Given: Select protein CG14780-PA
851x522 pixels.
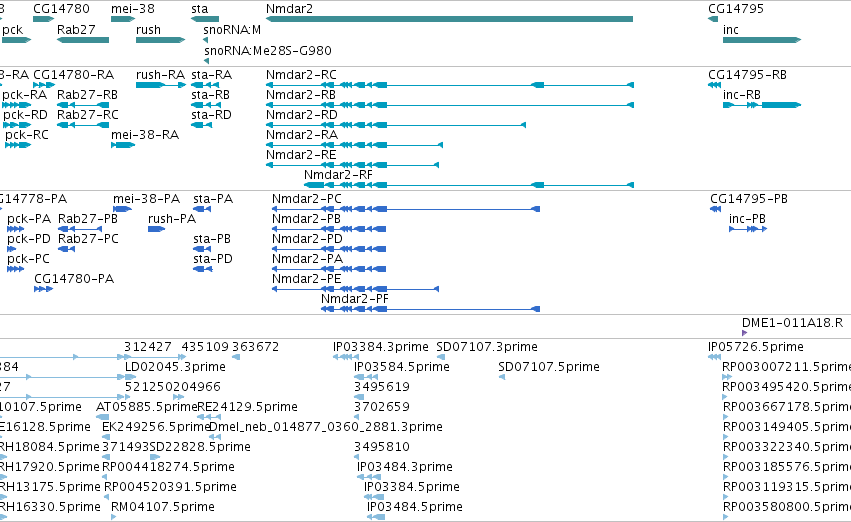Looking at the screenshot, I should pyautogui.click(x=43, y=289).
